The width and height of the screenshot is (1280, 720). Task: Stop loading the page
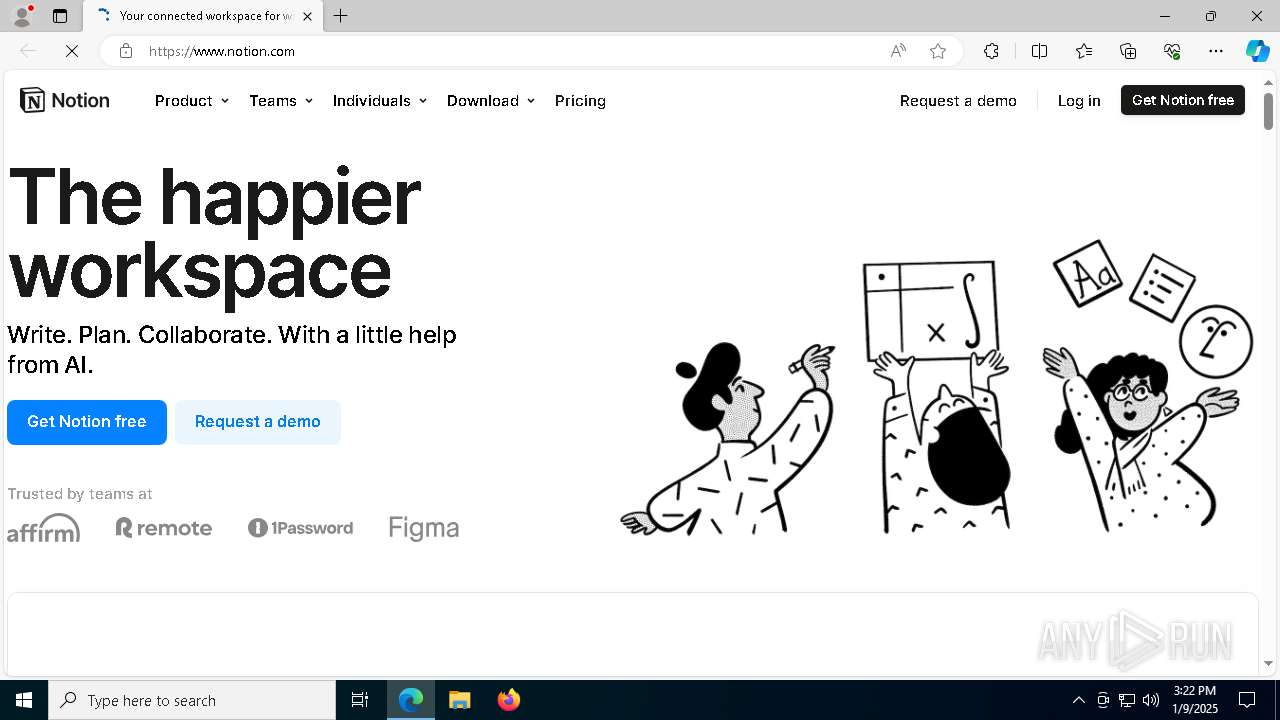click(72, 51)
